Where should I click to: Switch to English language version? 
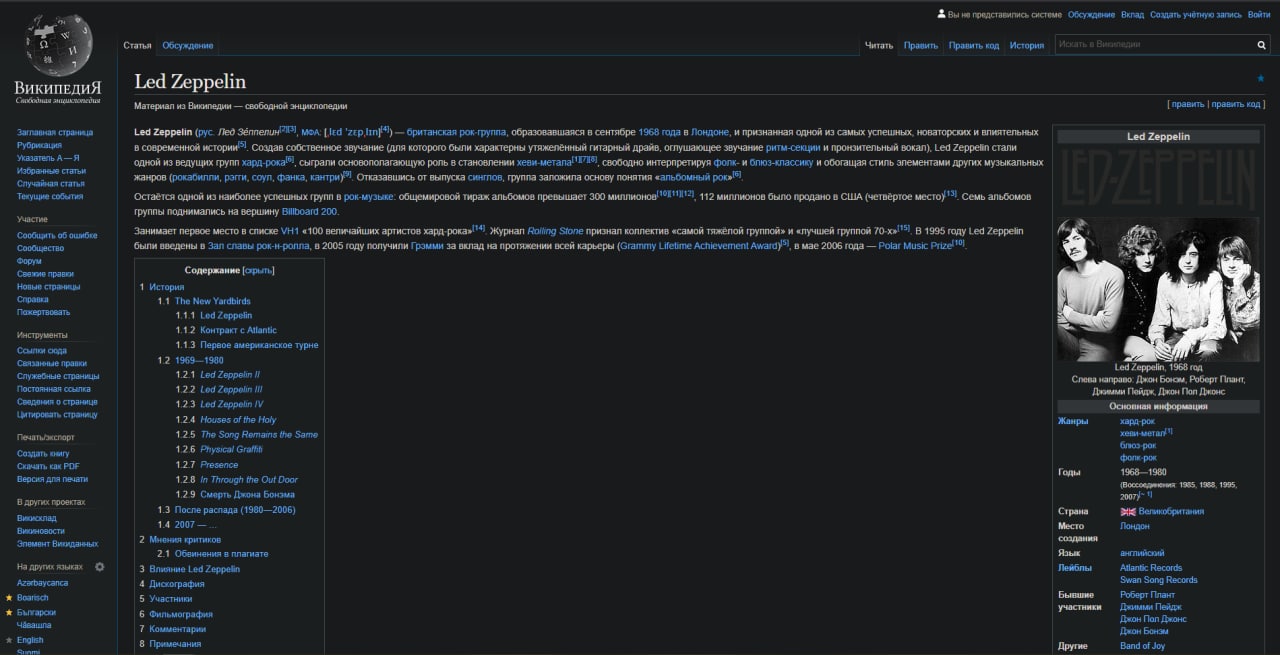coord(30,640)
